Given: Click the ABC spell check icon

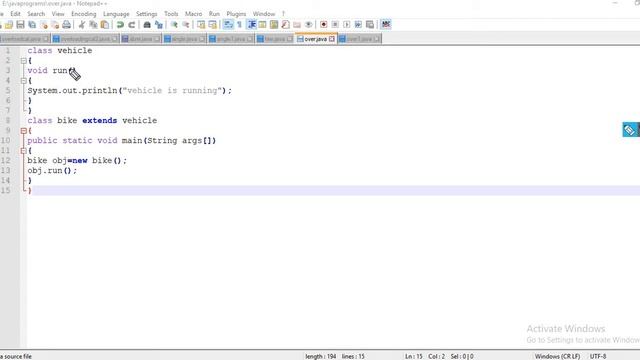Looking at the screenshot, I should tap(386, 25).
